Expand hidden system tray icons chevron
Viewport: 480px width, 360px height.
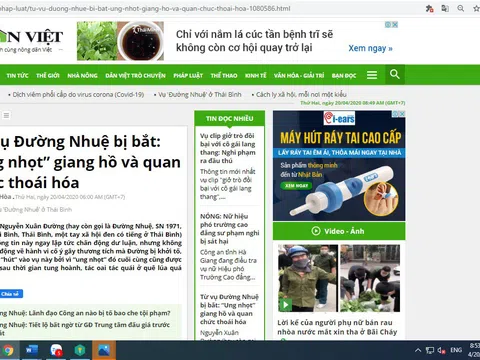tap(418, 350)
